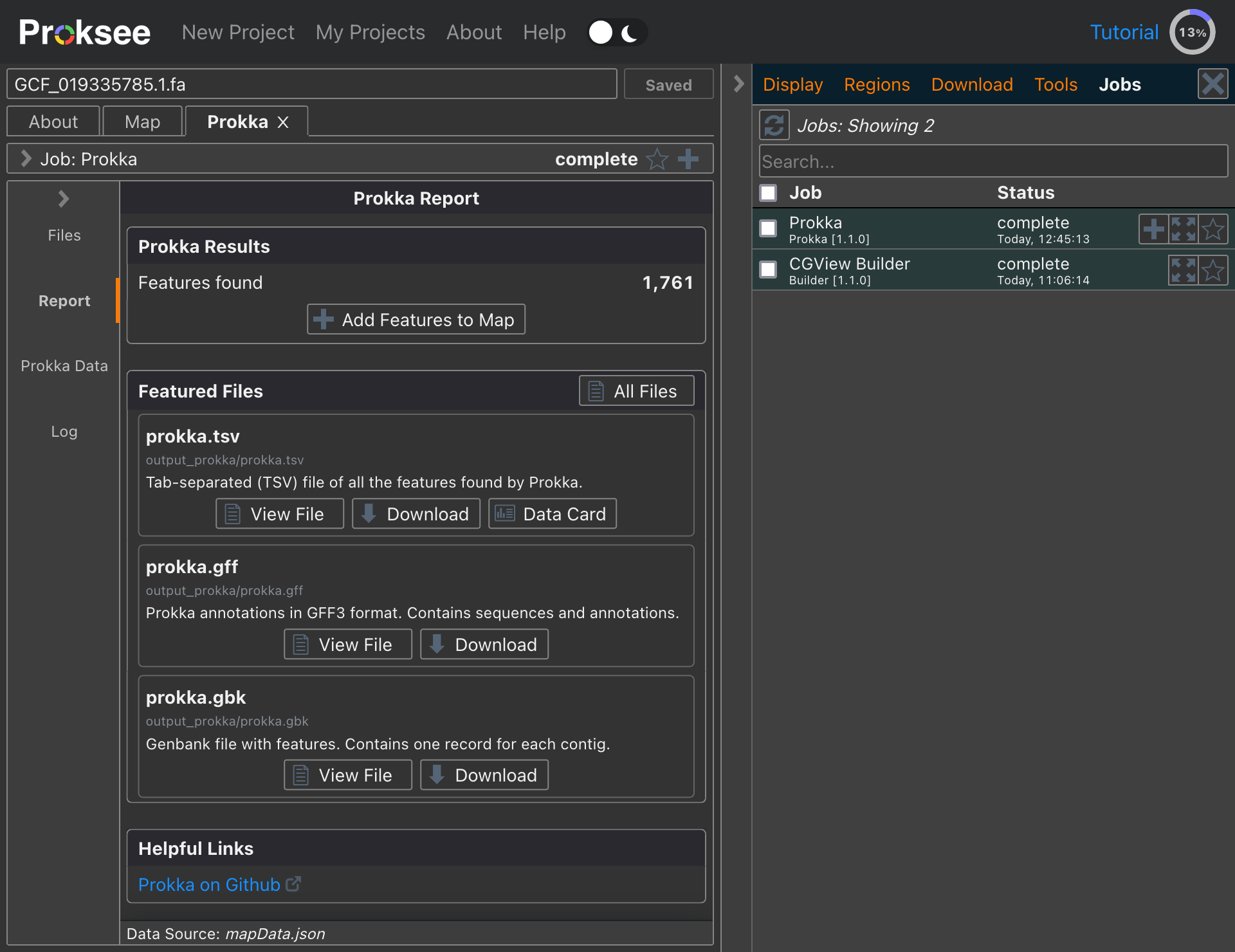The width and height of the screenshot is (1235, 952).
Task: Open Prokka job in expanded dialog
Action: click(x=1184, y=230)
